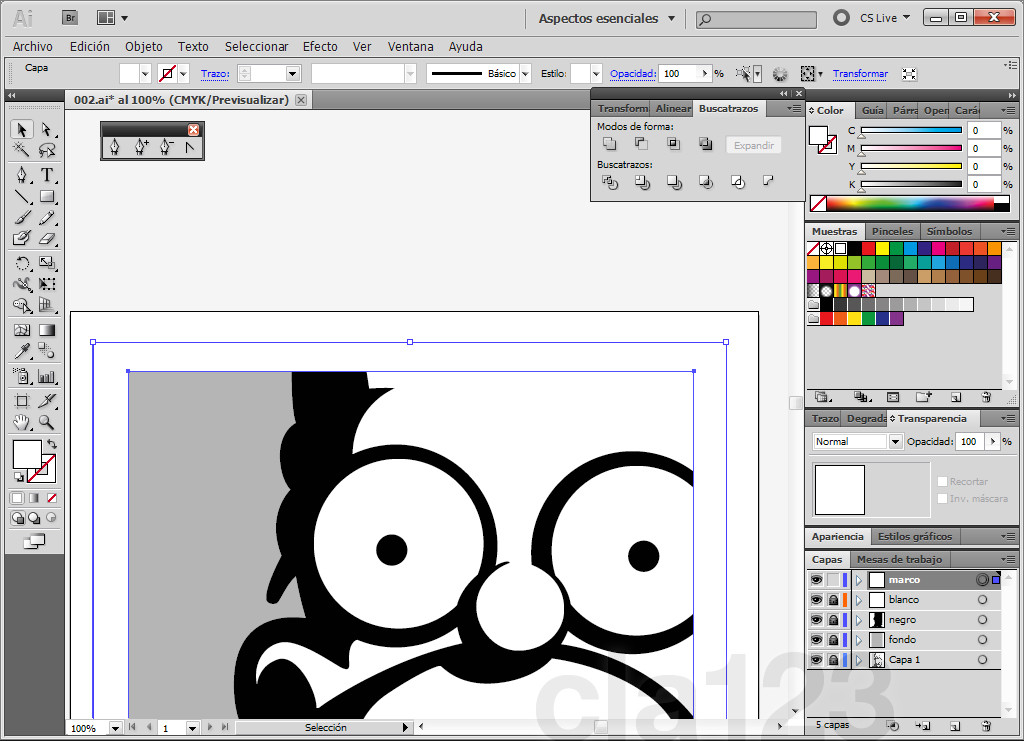Hide the negro layer

pos(816,620)
